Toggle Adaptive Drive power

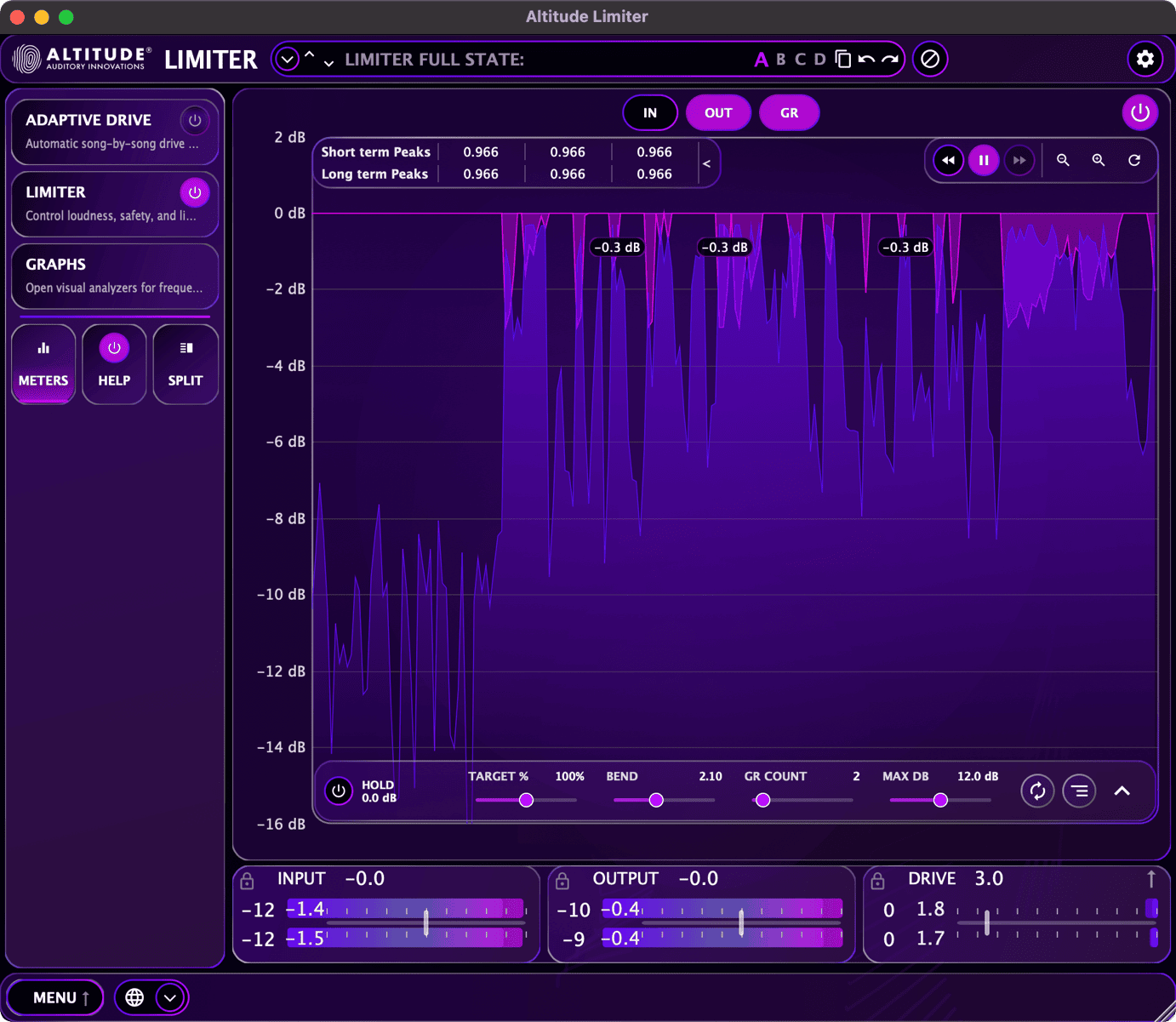click(x=195, y=120)
